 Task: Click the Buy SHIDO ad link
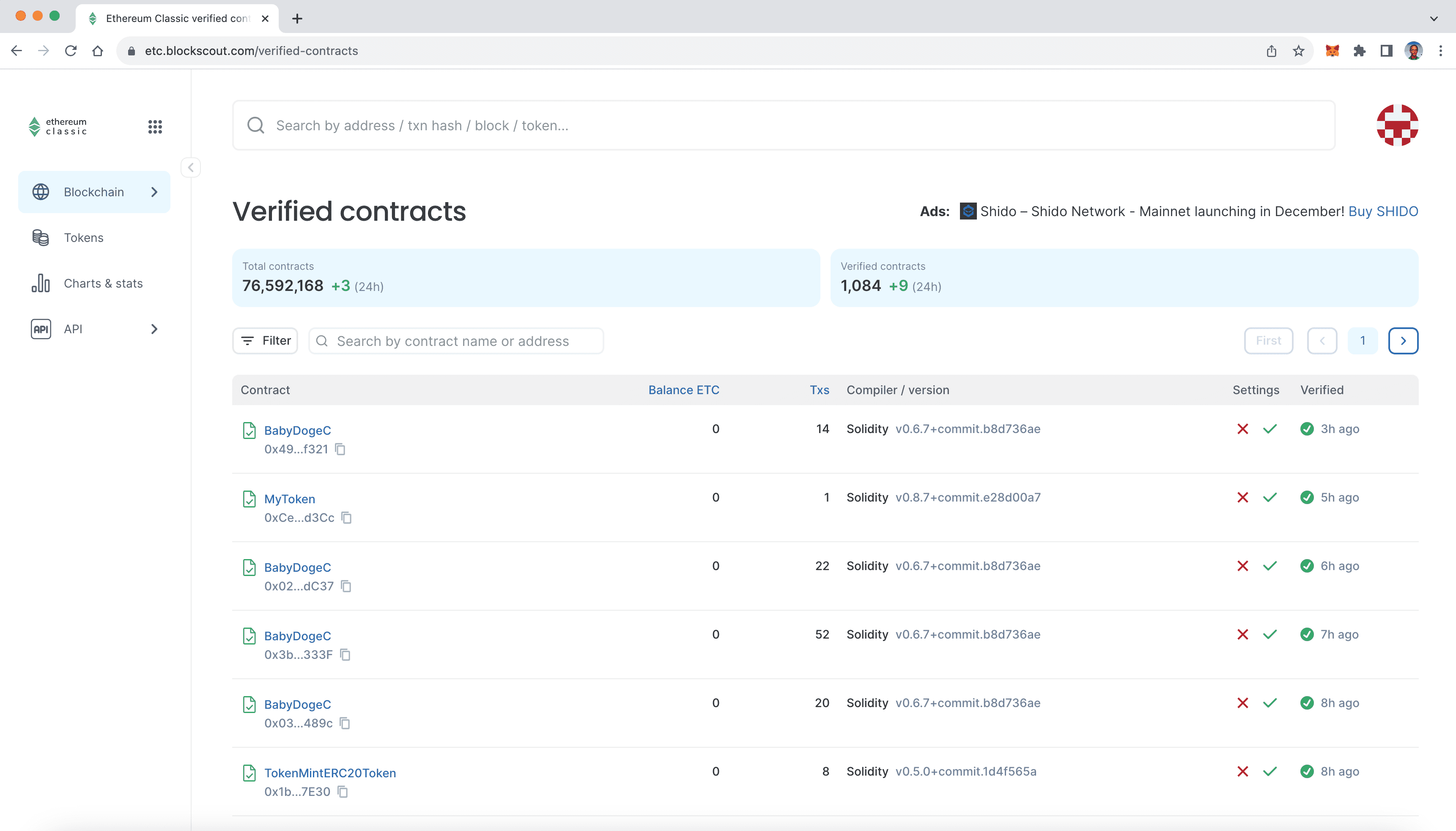click(x=1383, y=211)
